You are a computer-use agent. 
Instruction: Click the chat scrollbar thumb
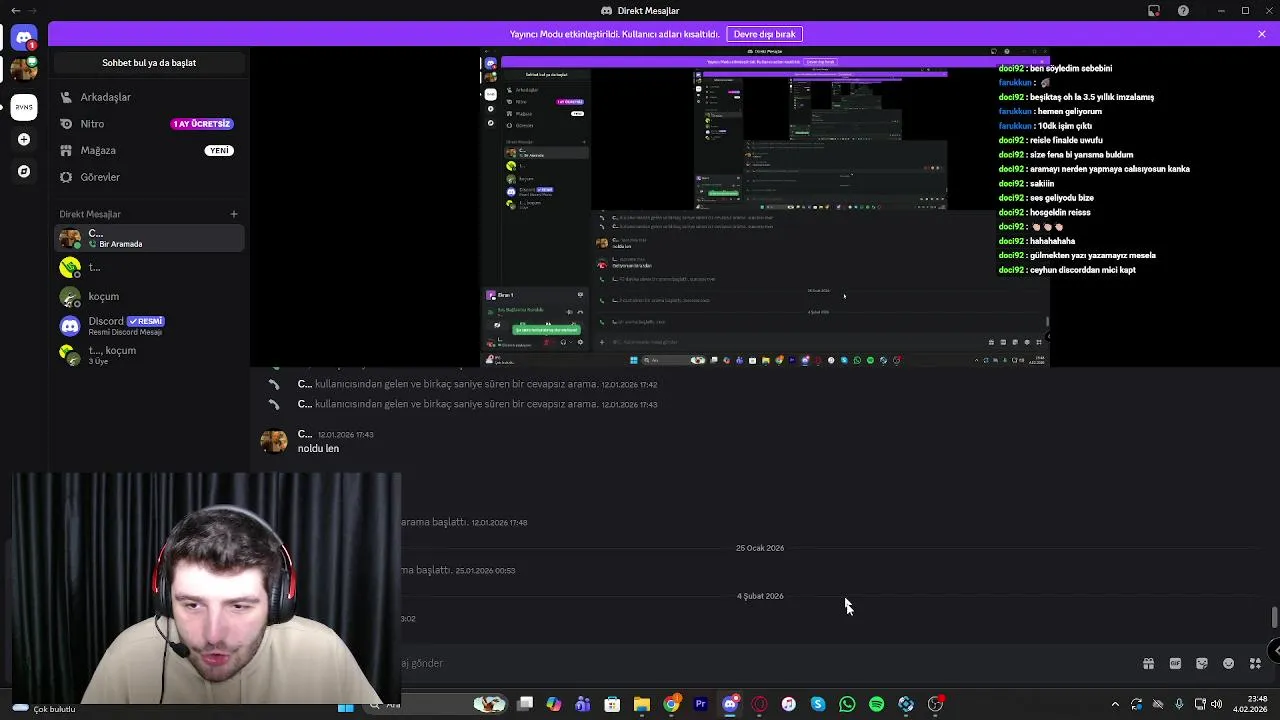tap(1274, 617)
